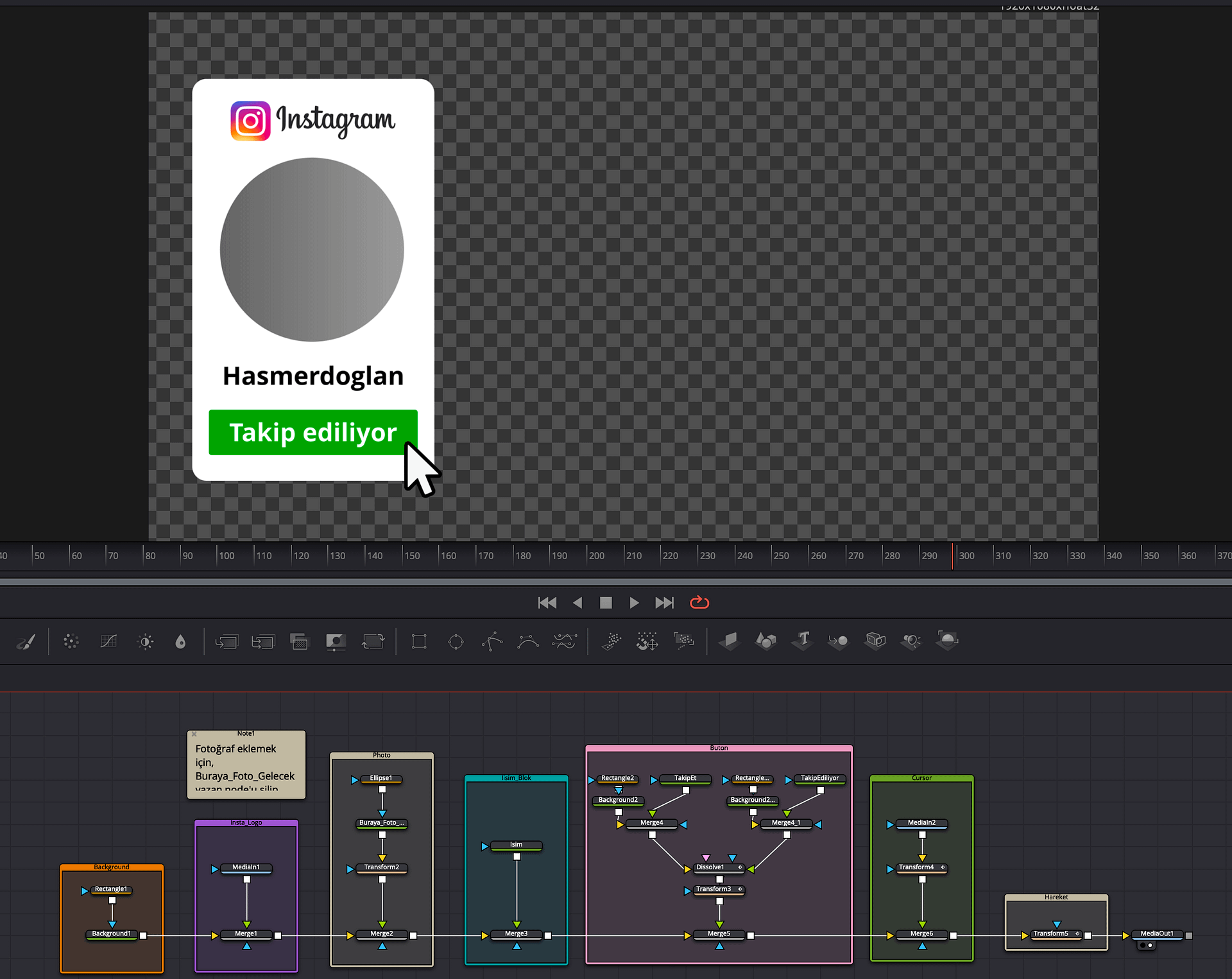Add a Color Corrector node from toolbar
This screenshot has width=1232, height=979.
point(71,641)
